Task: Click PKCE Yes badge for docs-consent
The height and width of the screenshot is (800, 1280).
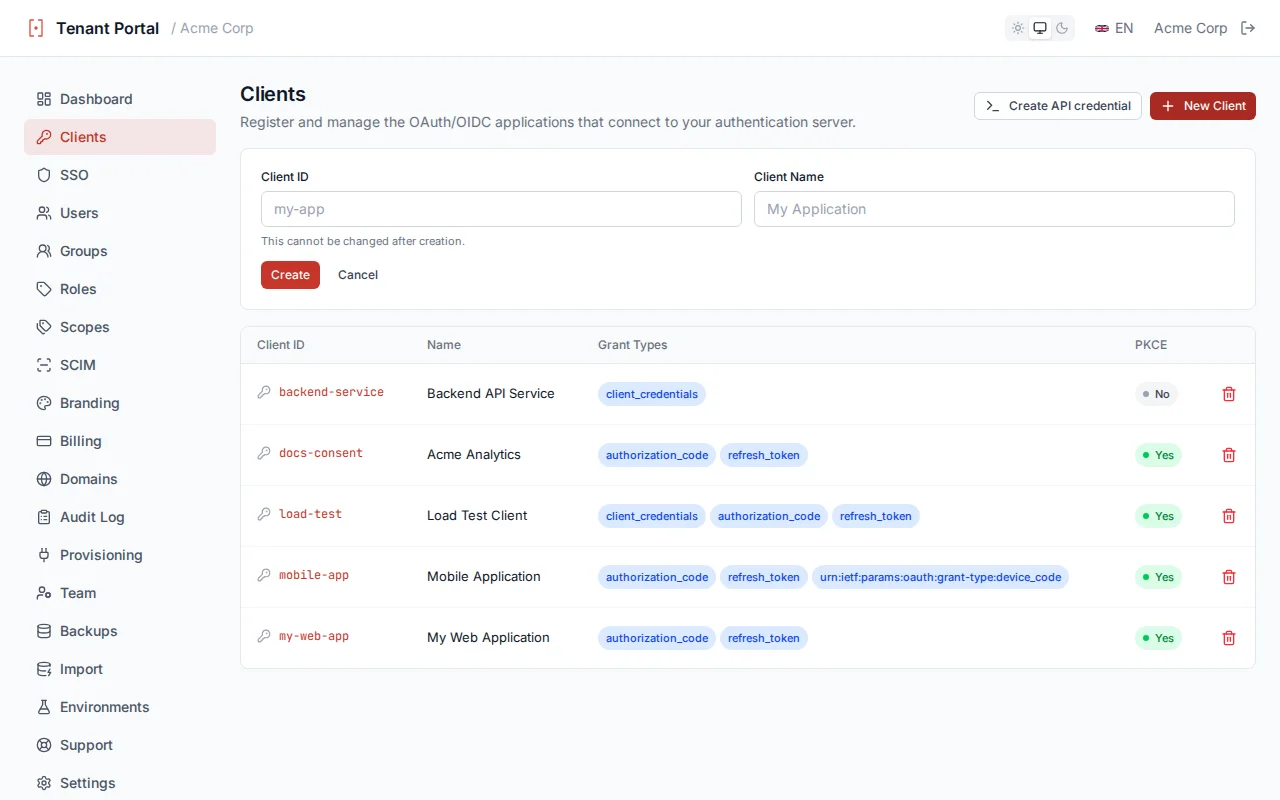Action: point(1158,455)
